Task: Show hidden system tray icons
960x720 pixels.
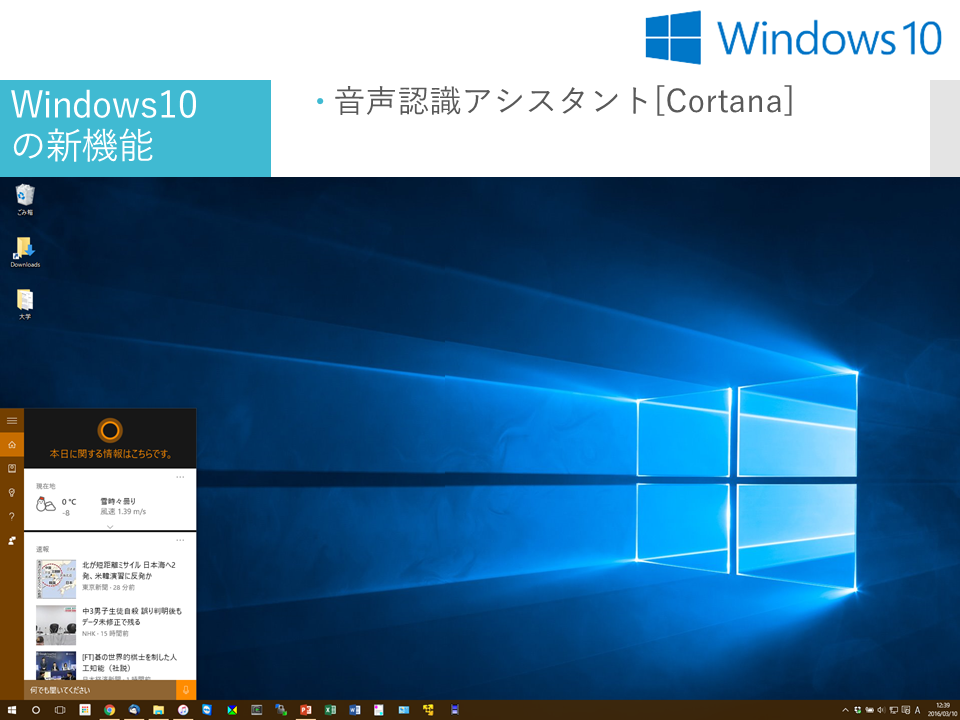Action: coord(846,710)
